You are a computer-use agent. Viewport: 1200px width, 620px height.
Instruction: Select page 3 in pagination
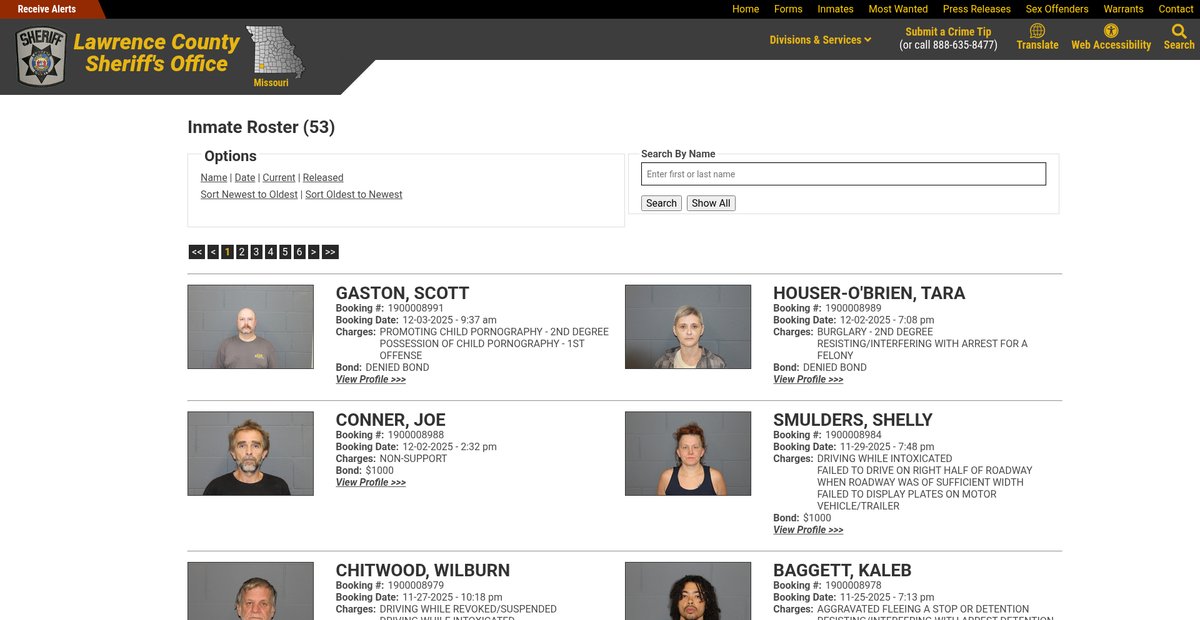tap(256, 252)
